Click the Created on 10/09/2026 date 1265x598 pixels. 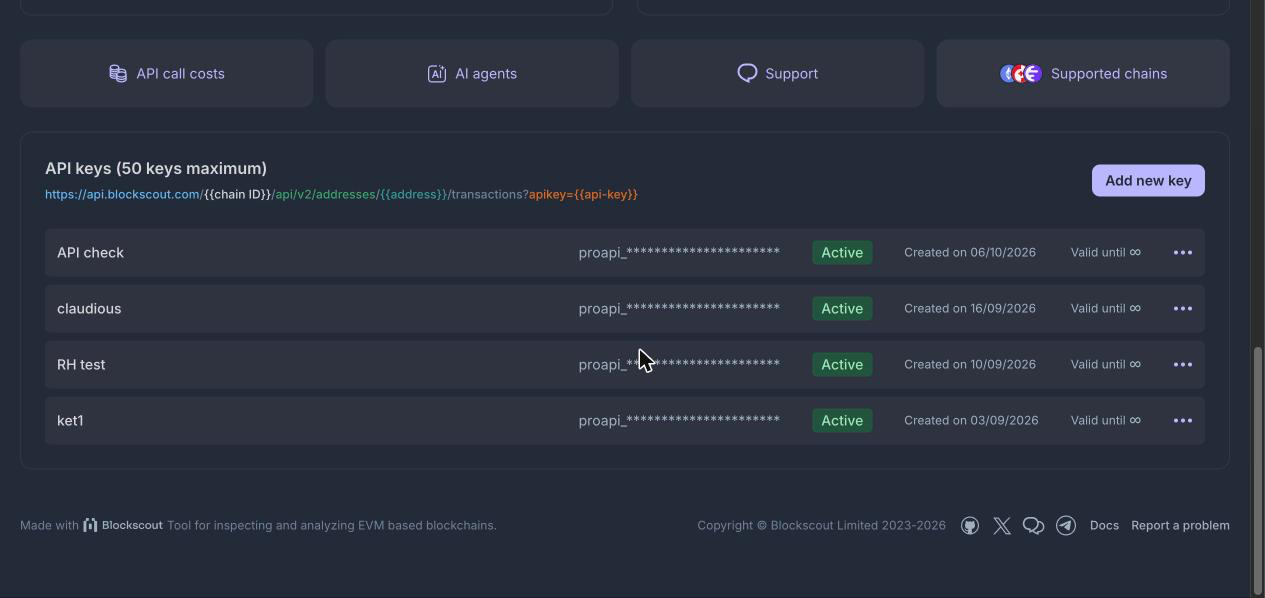(x=970, y=364)
